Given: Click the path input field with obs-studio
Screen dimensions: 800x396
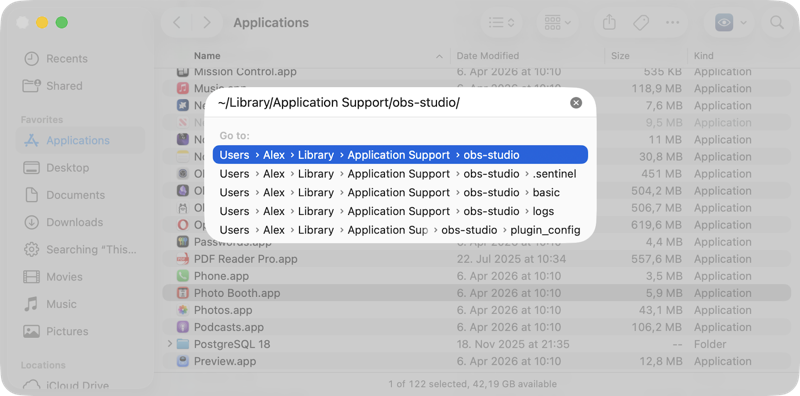Looking at the screenshot, I should [390, 103].
